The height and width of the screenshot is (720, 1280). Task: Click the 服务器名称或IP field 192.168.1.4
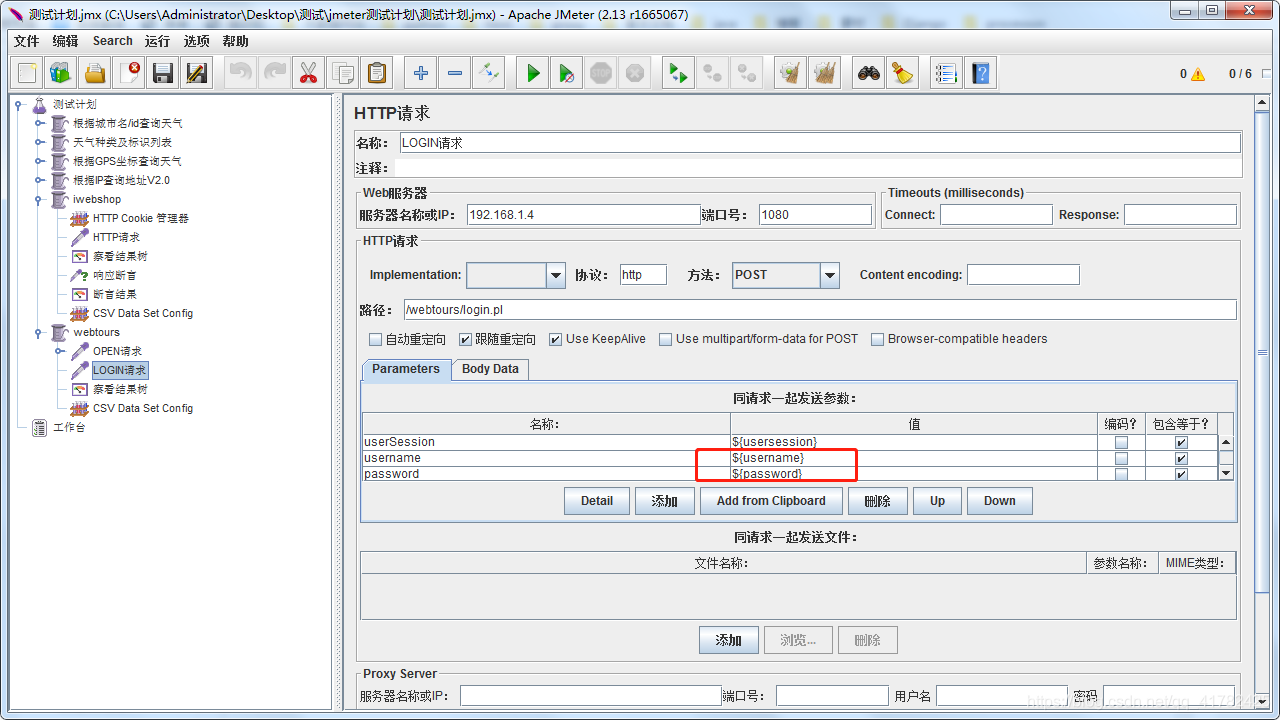[x=583, y=215]
